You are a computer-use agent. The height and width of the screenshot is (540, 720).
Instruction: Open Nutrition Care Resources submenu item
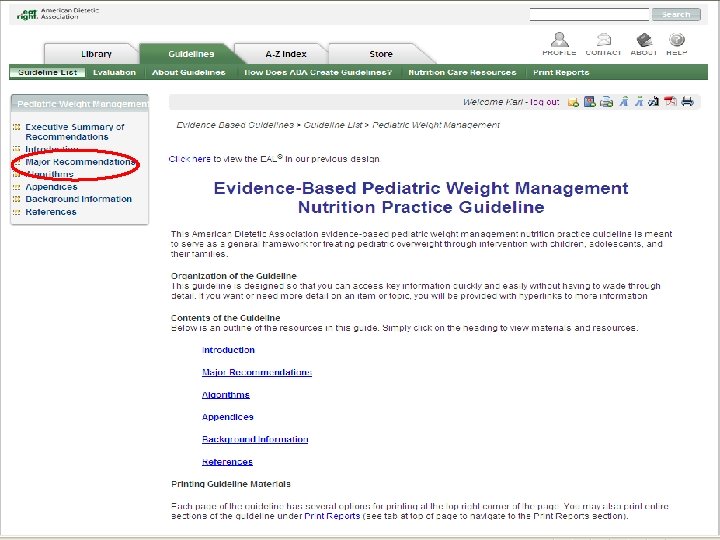coord(462,73)
